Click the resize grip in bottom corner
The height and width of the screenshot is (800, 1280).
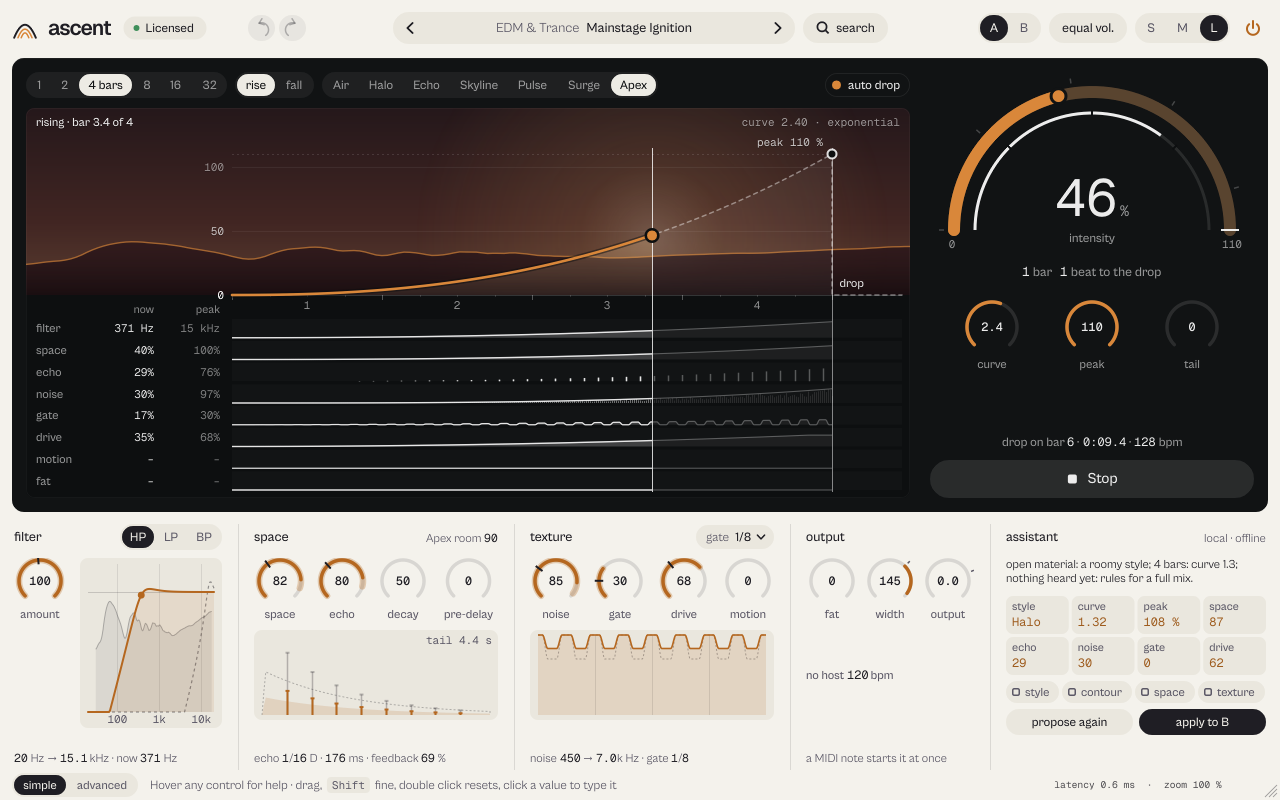click(1271, 791)
